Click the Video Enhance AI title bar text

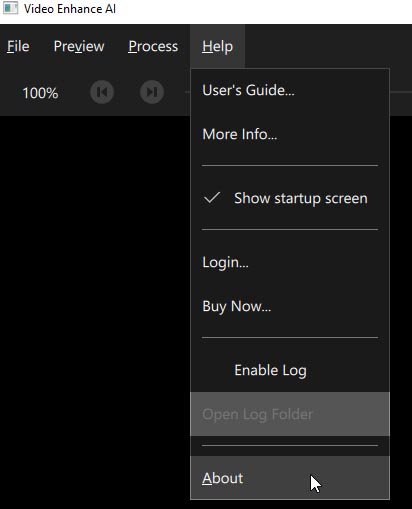(x=70, y=9)
